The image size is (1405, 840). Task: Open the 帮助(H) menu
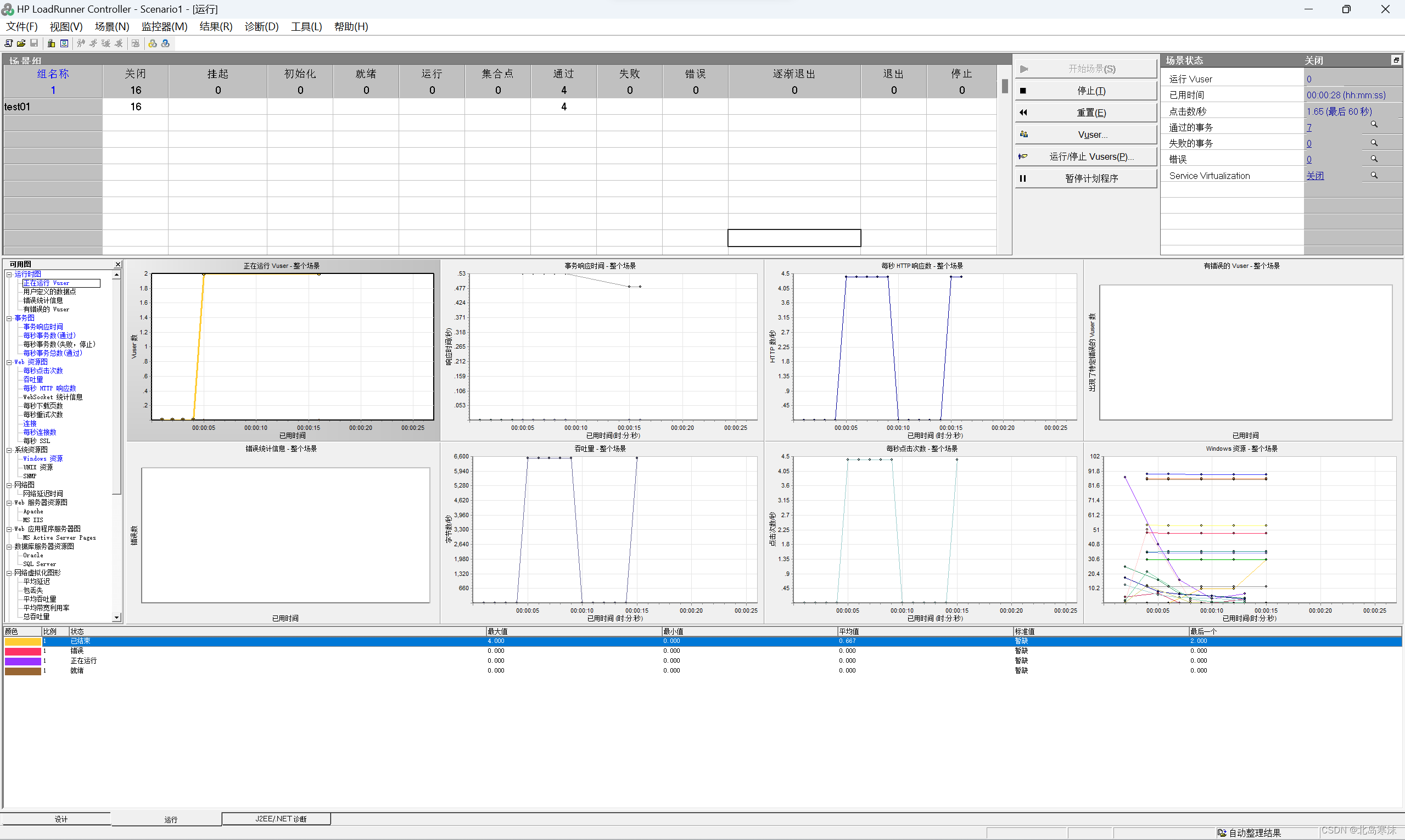(351, 26)
